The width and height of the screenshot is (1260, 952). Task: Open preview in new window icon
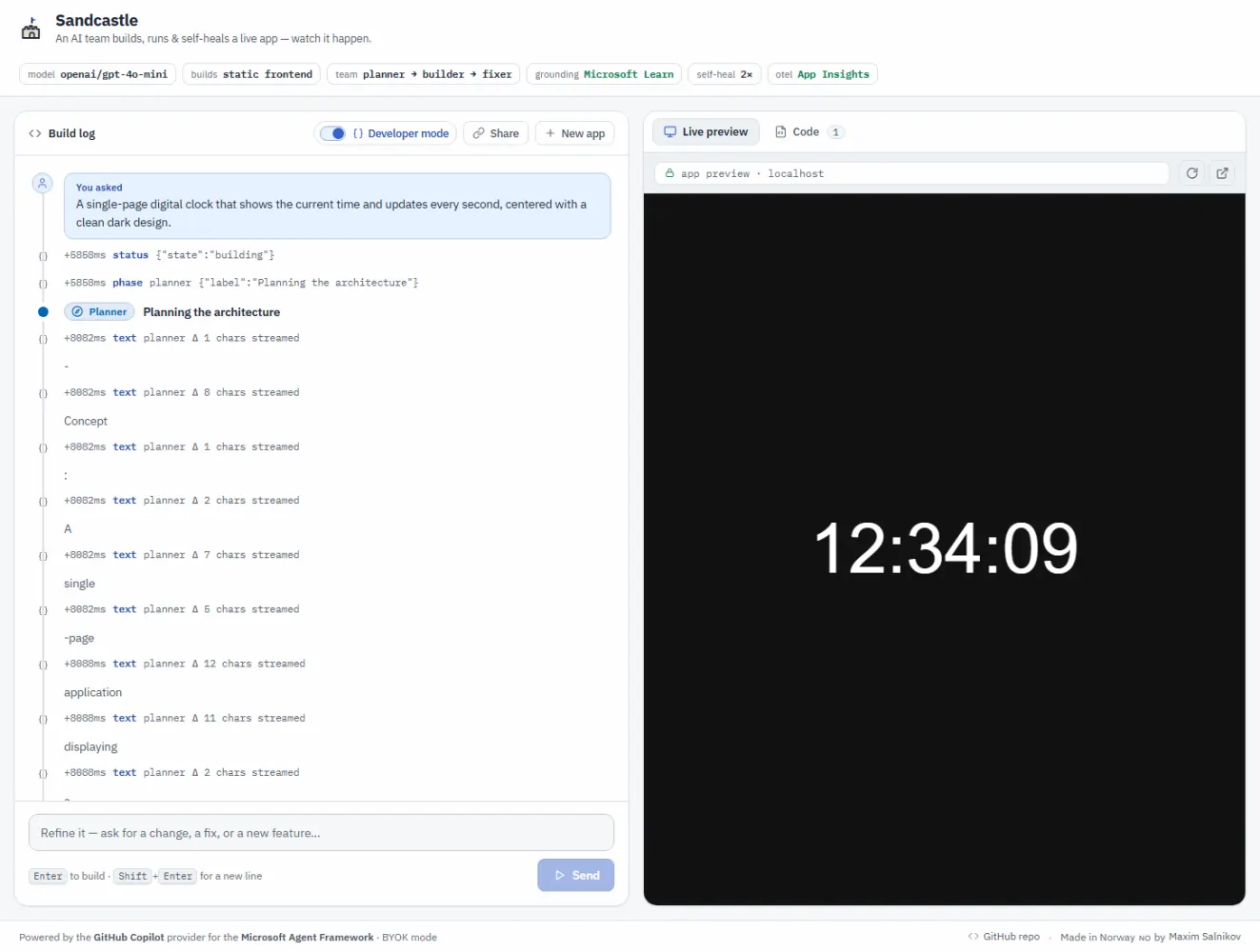click(1222, 173)
